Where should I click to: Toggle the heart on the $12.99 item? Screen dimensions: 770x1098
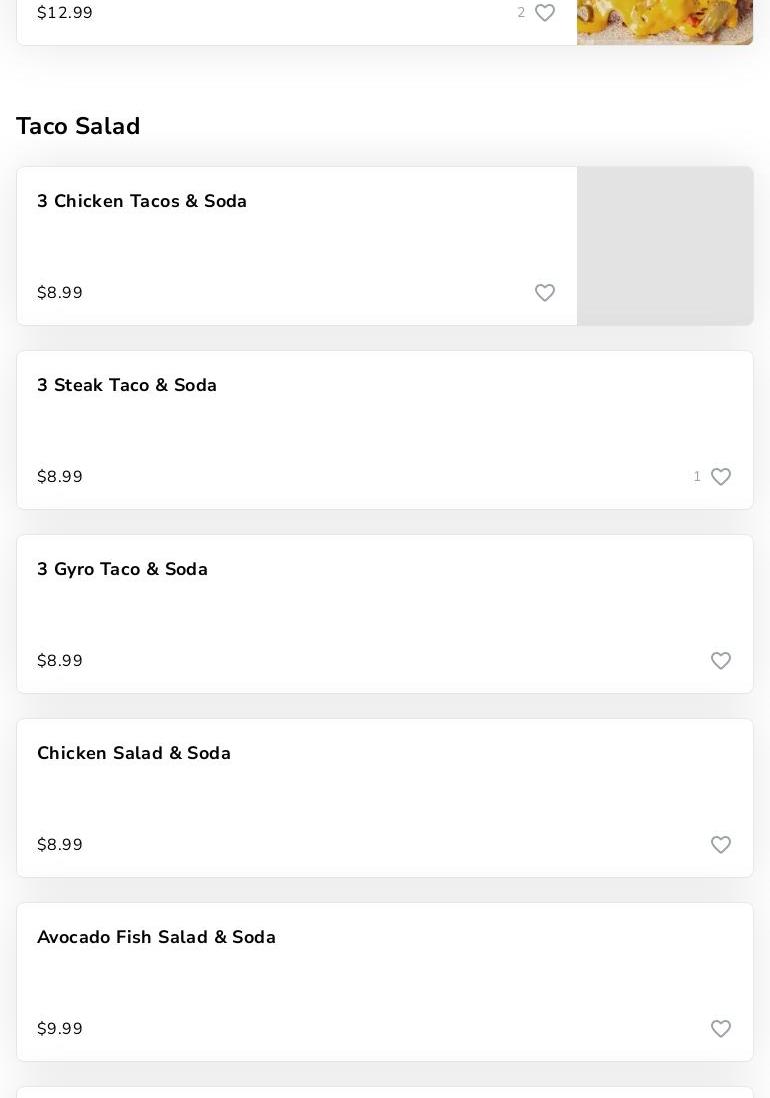[545, 13]
